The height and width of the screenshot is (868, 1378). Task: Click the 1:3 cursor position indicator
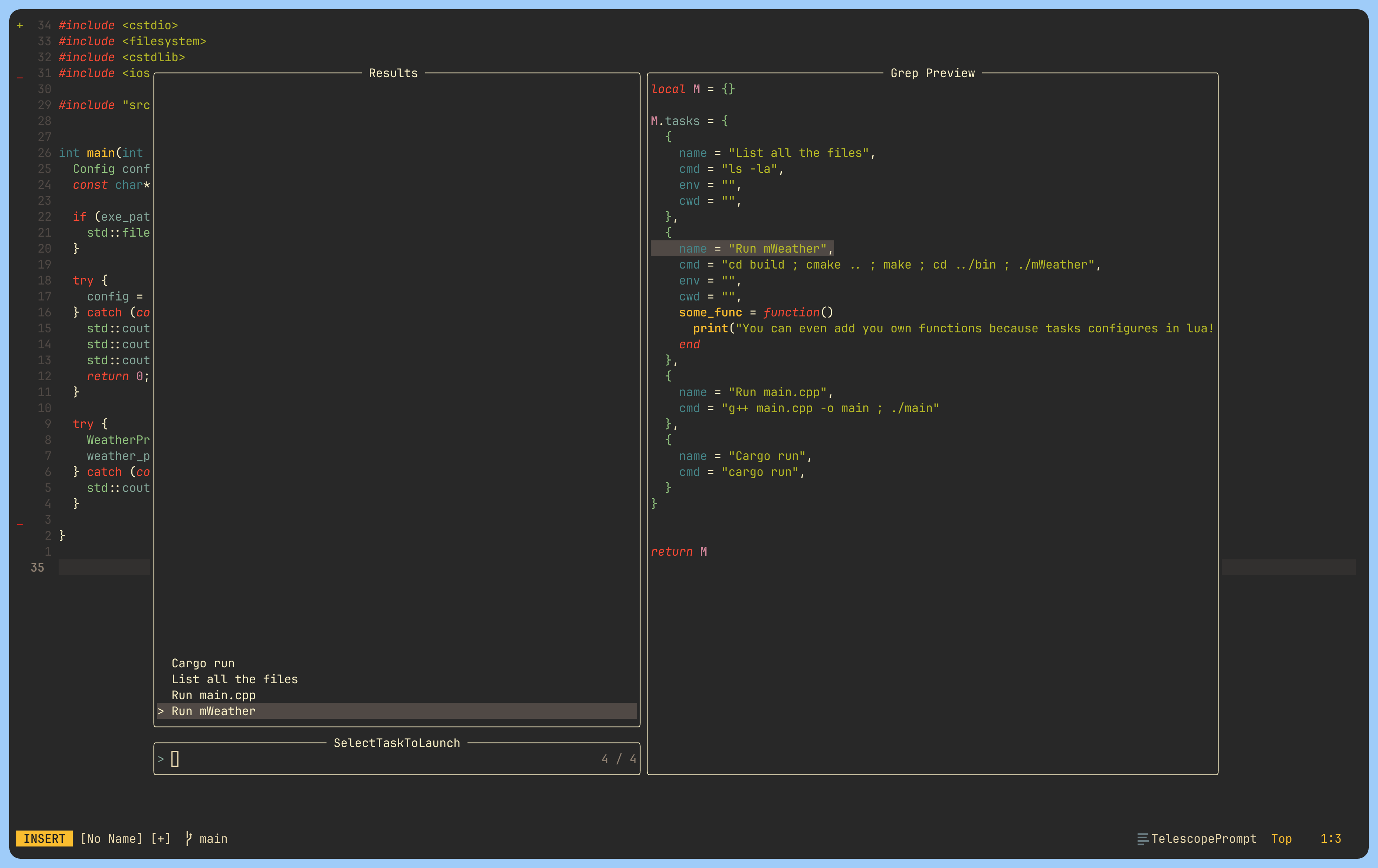[1331, 838]
